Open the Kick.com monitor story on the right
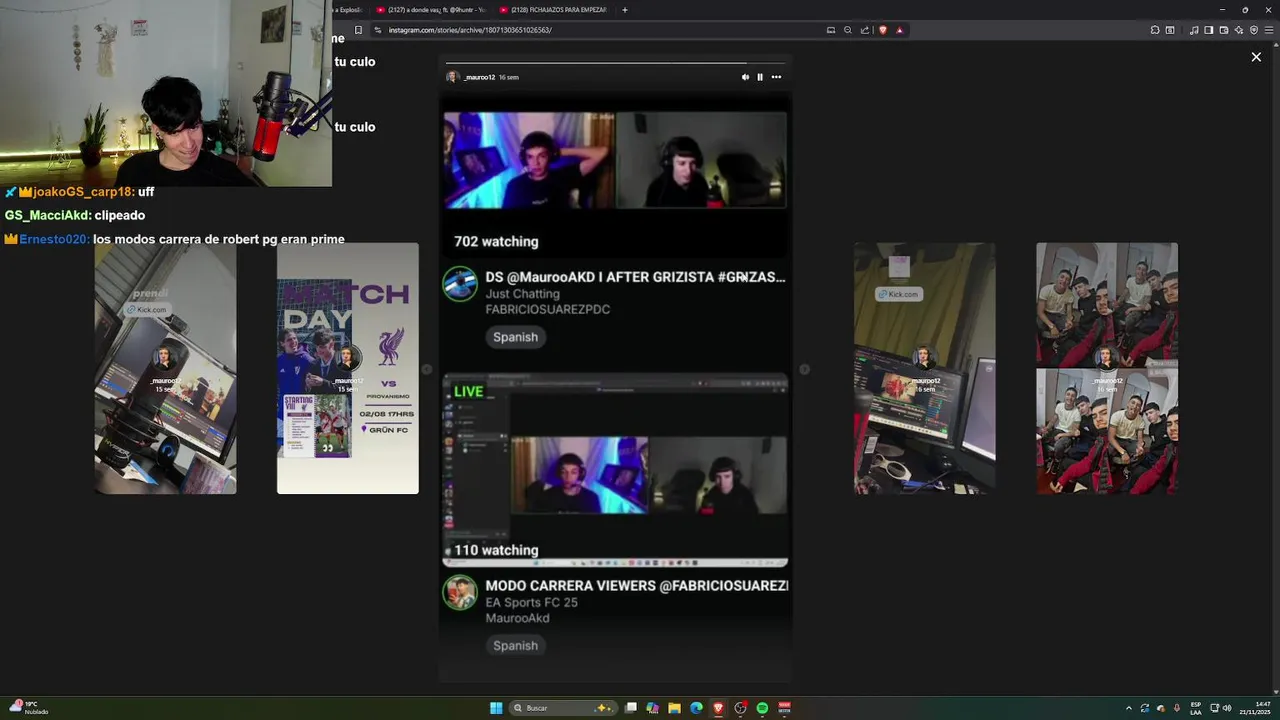 pos(925,368)
